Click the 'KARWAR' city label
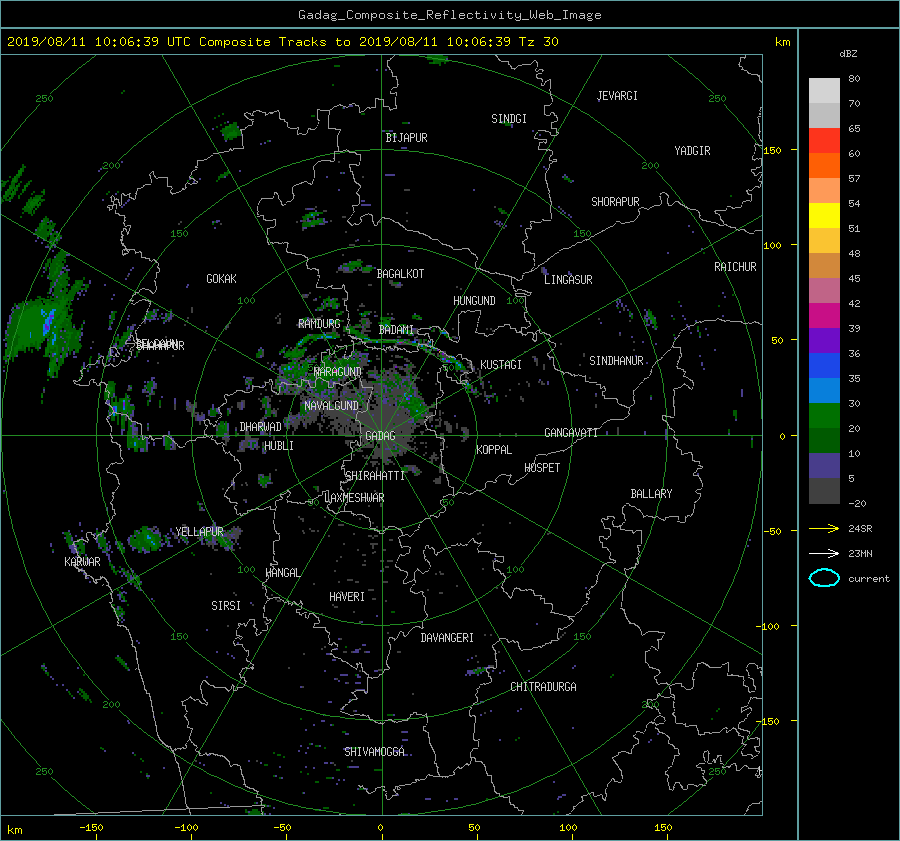 82,561
